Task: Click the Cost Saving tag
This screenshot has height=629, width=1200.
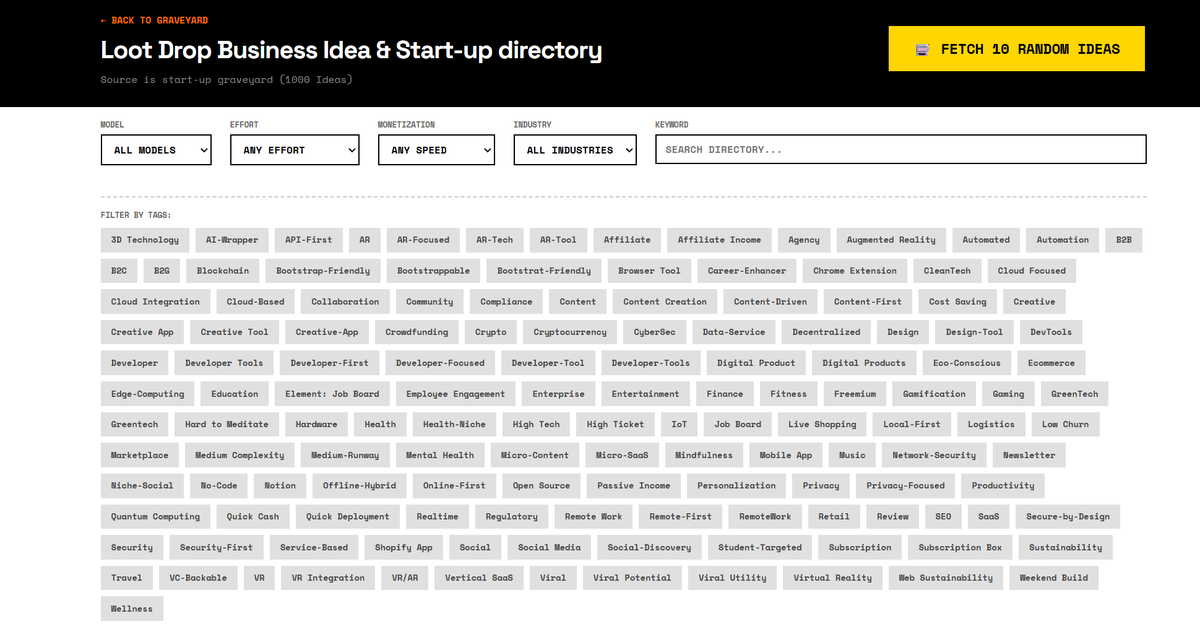Action: (957, 302)
